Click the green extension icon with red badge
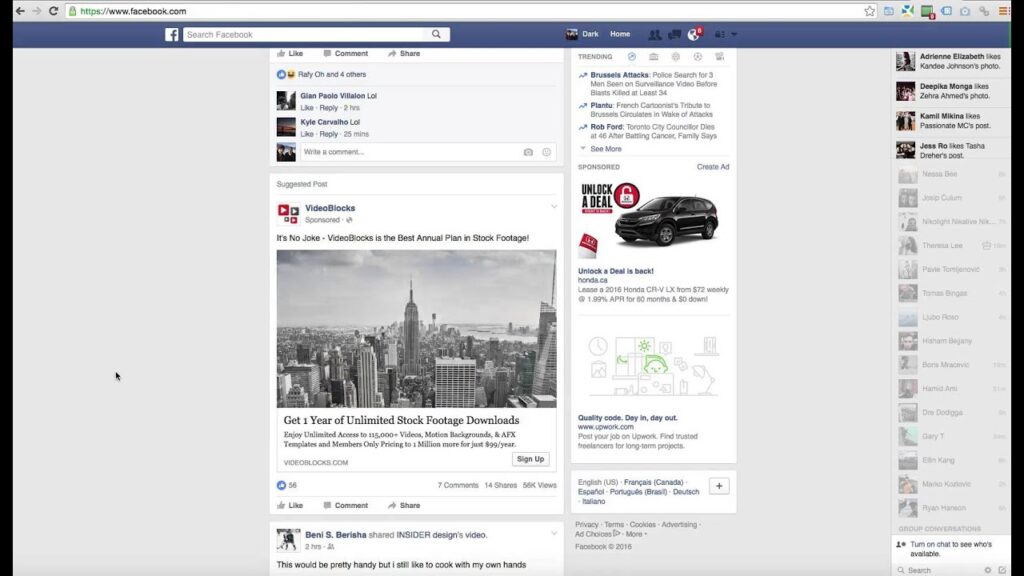Screen dimensions: 1024x576 927,12
